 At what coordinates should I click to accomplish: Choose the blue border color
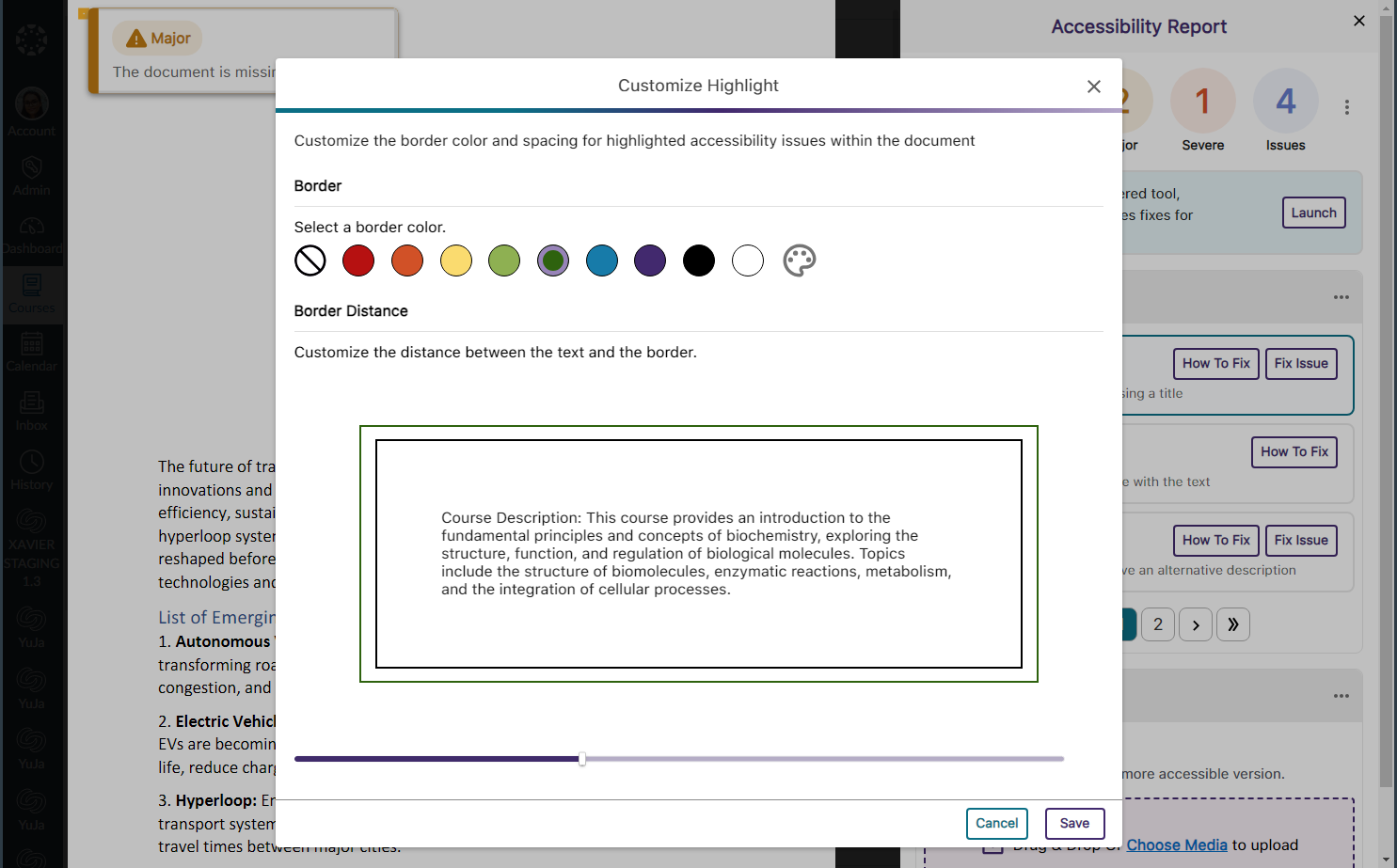(602, 260)
